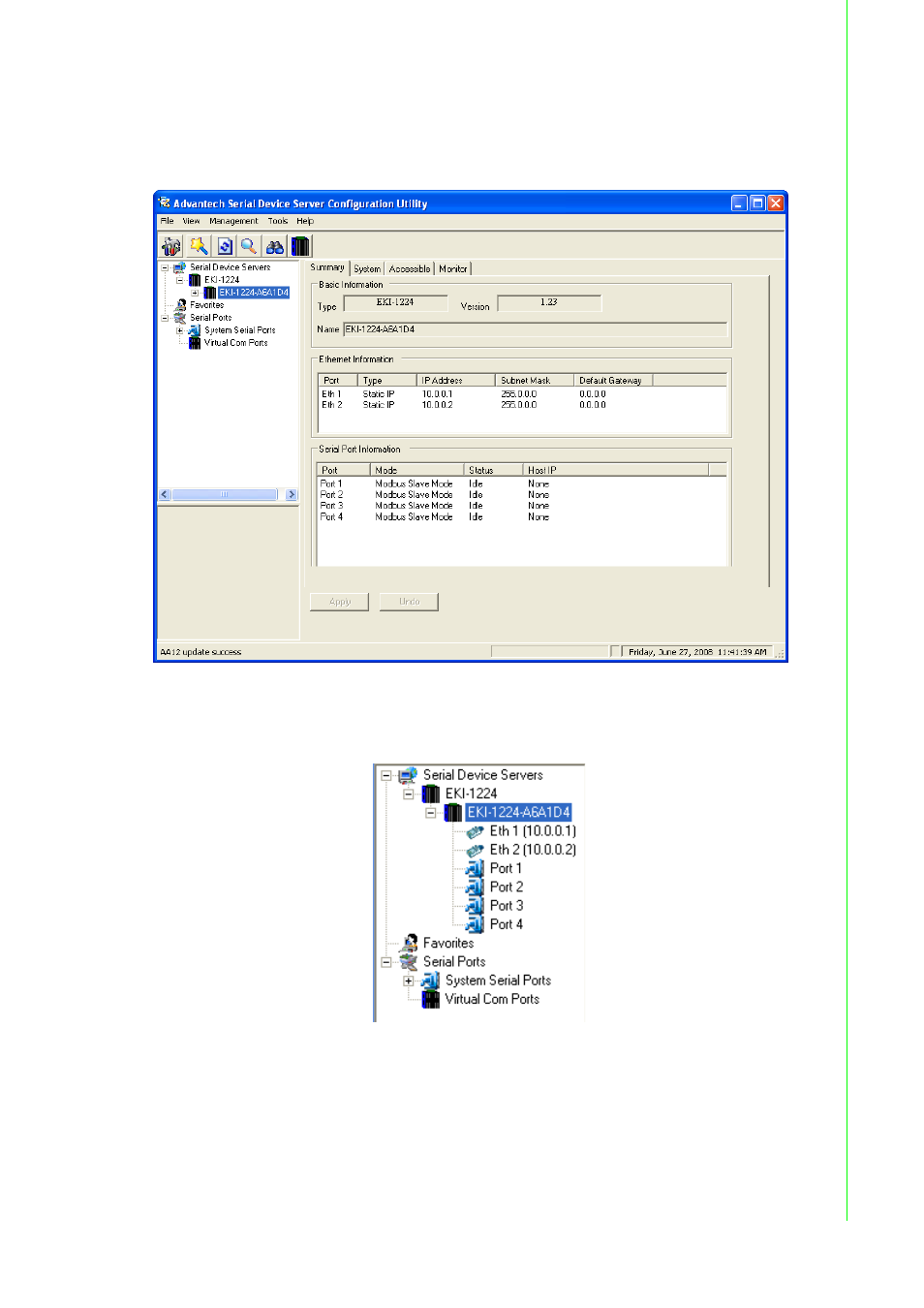Click the EKI-1224 device icon in enlarged tree
Viewport: 924px width, 1308px height.
tap(431, 794)
